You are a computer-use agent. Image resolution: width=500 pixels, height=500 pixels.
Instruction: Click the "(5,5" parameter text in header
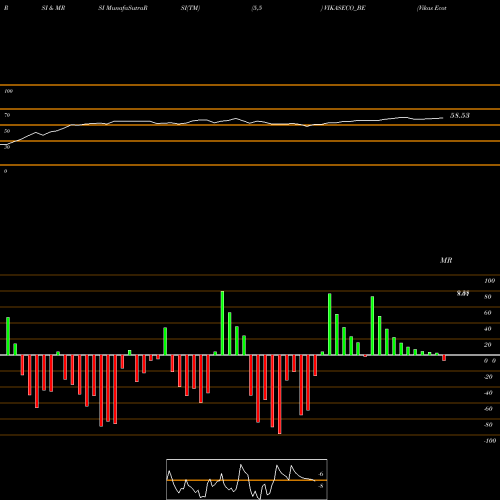point(257,8)
